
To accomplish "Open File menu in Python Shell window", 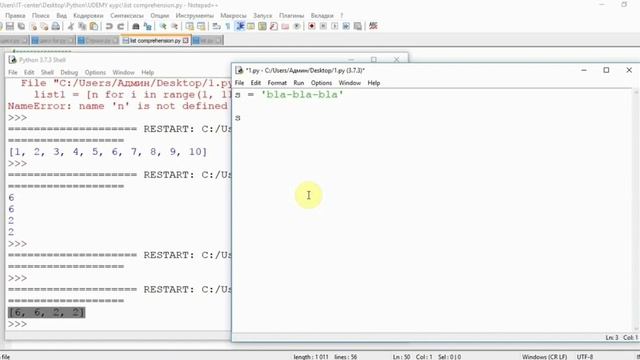I will tap(13, 72).
